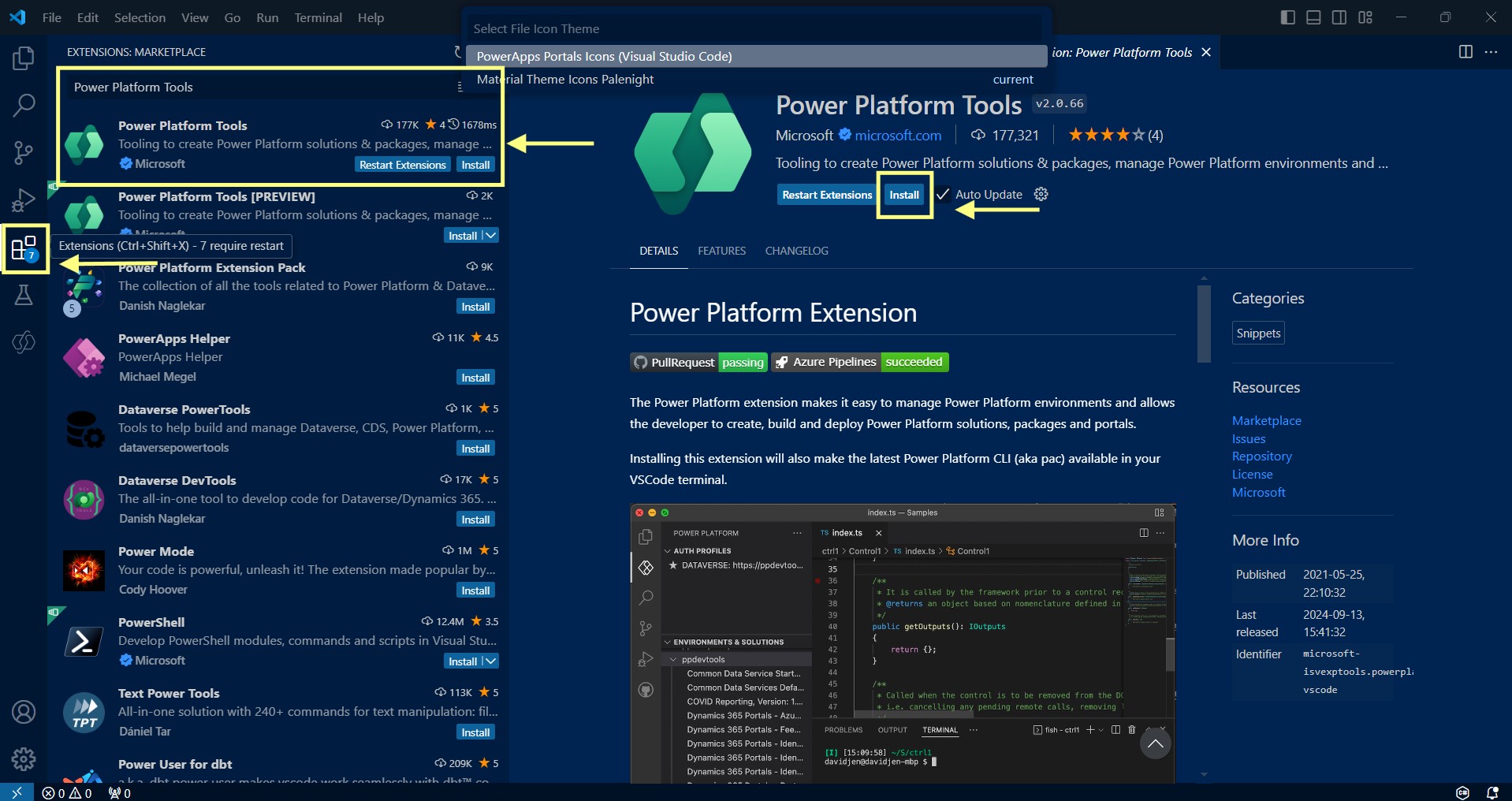Click Install button on extension details page
Screen dimensions: 1512x801
(904, 195)
